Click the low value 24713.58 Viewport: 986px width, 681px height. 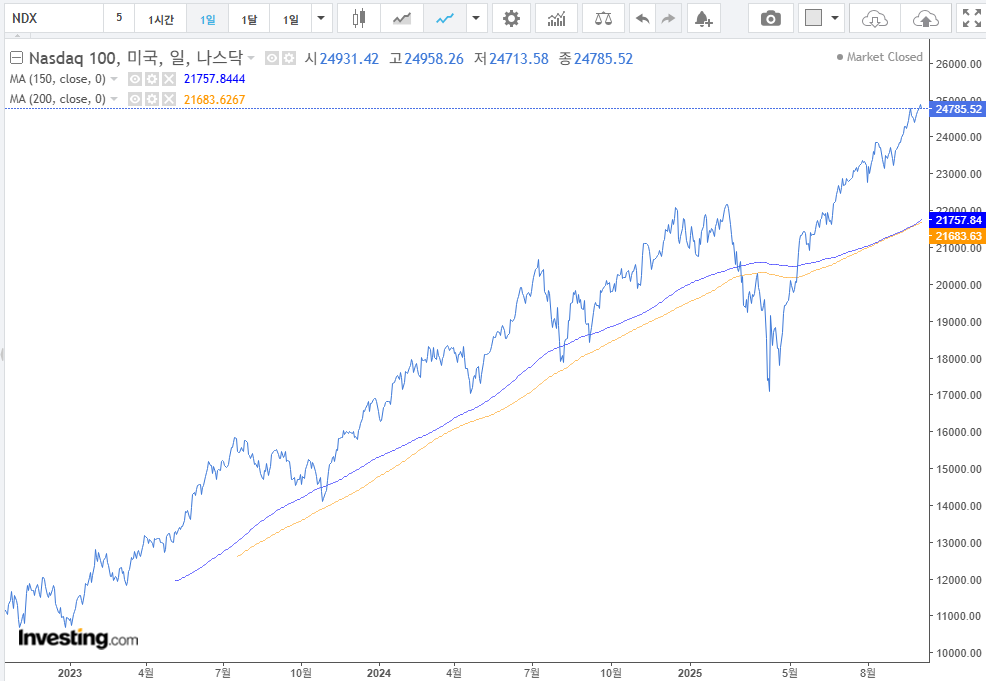coord(519,58)
